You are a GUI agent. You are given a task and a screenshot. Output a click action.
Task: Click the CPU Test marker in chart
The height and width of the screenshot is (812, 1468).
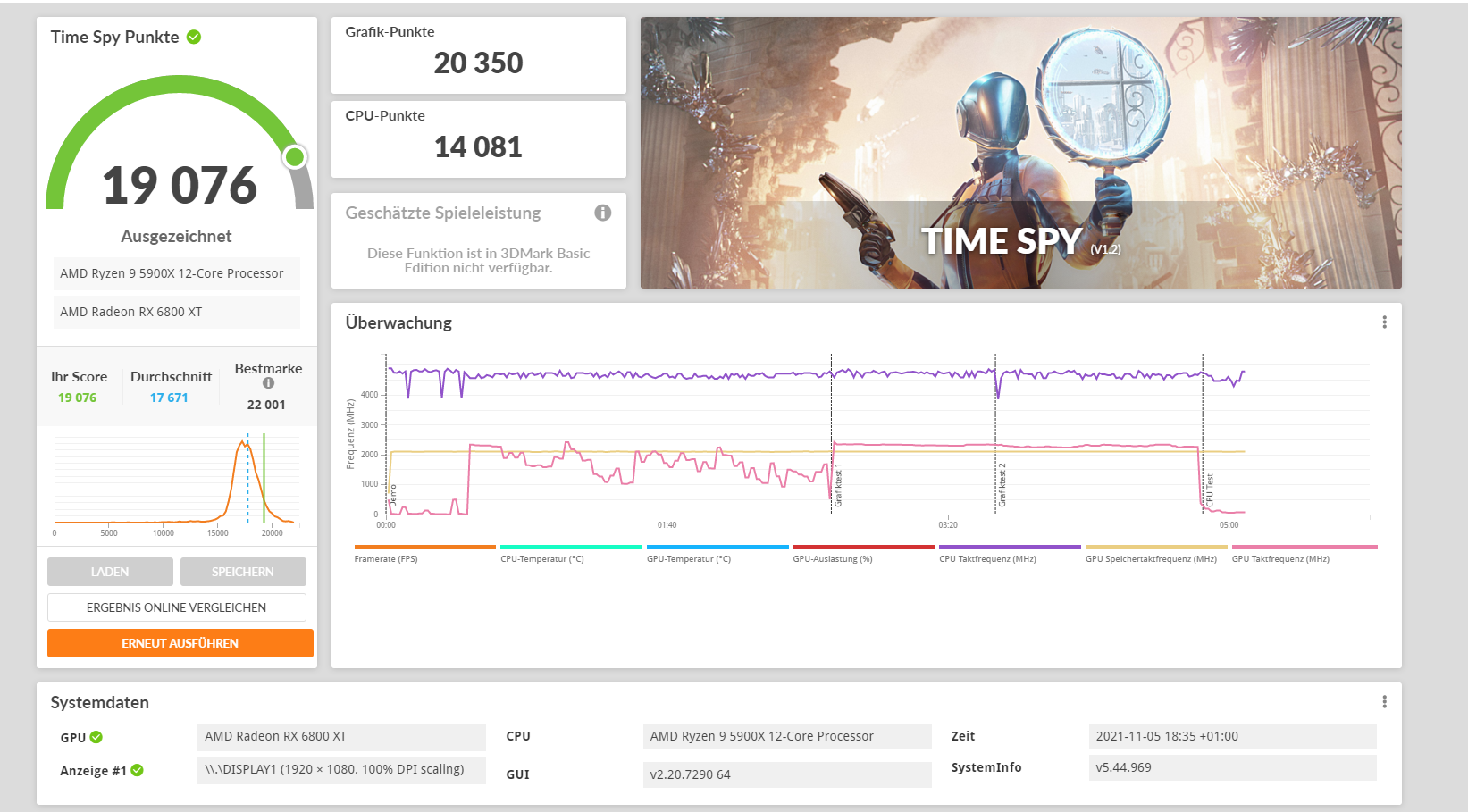(x=1210, y=490)
